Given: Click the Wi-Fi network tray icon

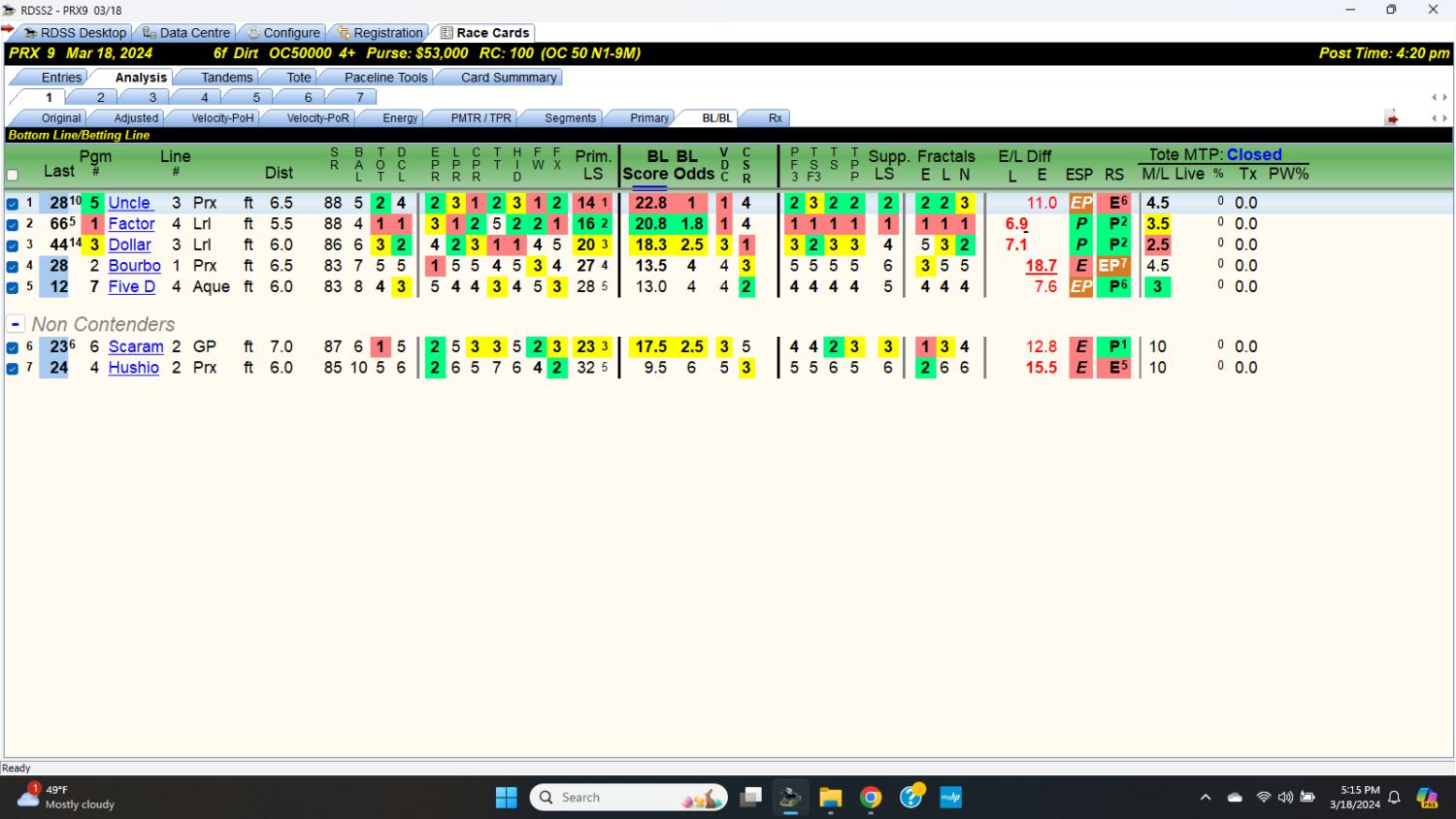Looking at the screenshot, I should coord(1263,798).
